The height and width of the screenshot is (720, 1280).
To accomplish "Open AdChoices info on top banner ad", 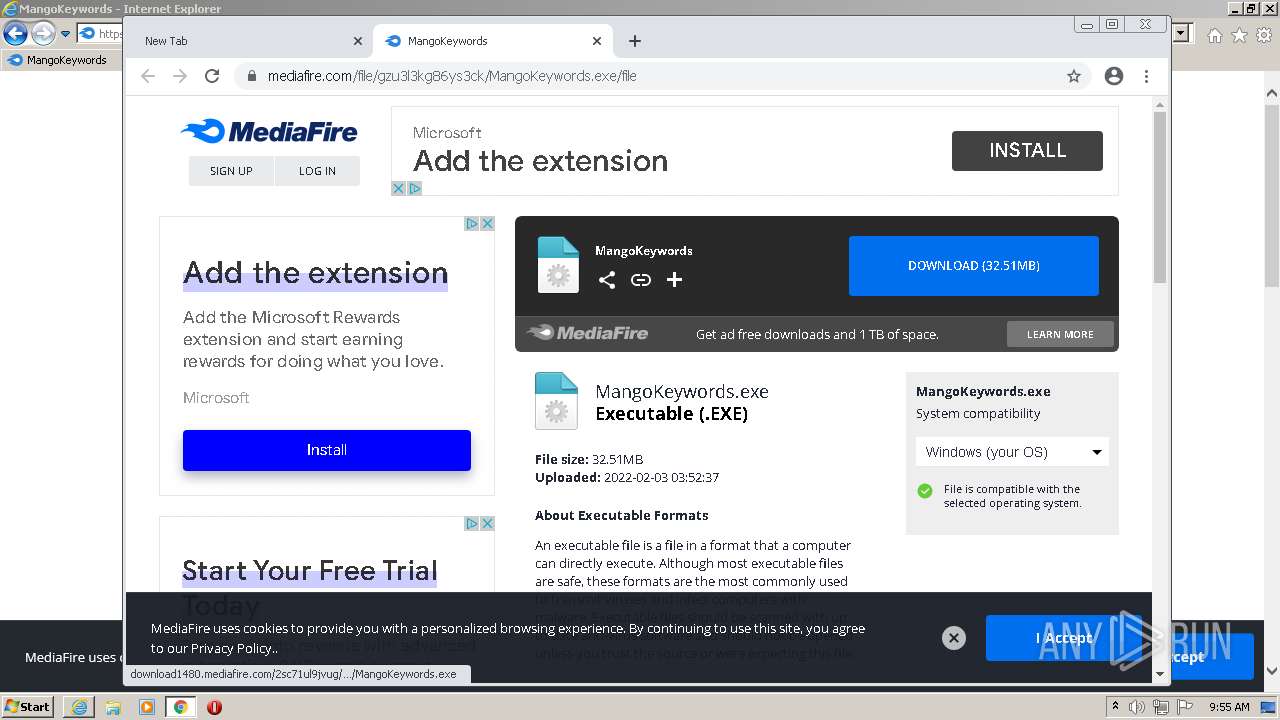I will 414,188.
